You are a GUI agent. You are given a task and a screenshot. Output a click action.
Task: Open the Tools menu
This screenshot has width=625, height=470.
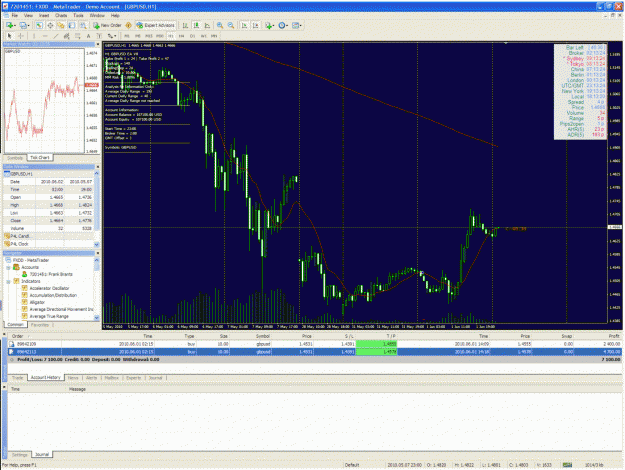click(78, 16)
